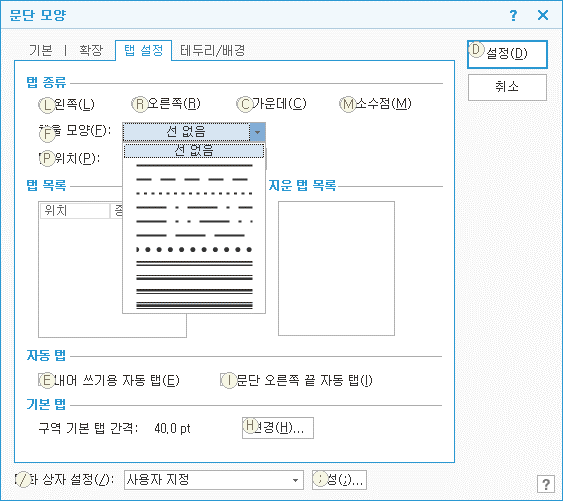
Task: Choose the triple line fill style
Action: tap(194, 305)
